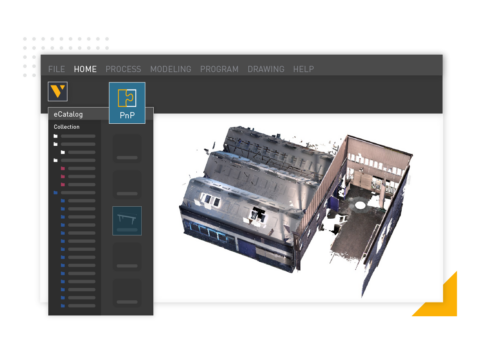Click the Collection label in eCatalog
Screen dimensions: 480x360
point(67,127)
